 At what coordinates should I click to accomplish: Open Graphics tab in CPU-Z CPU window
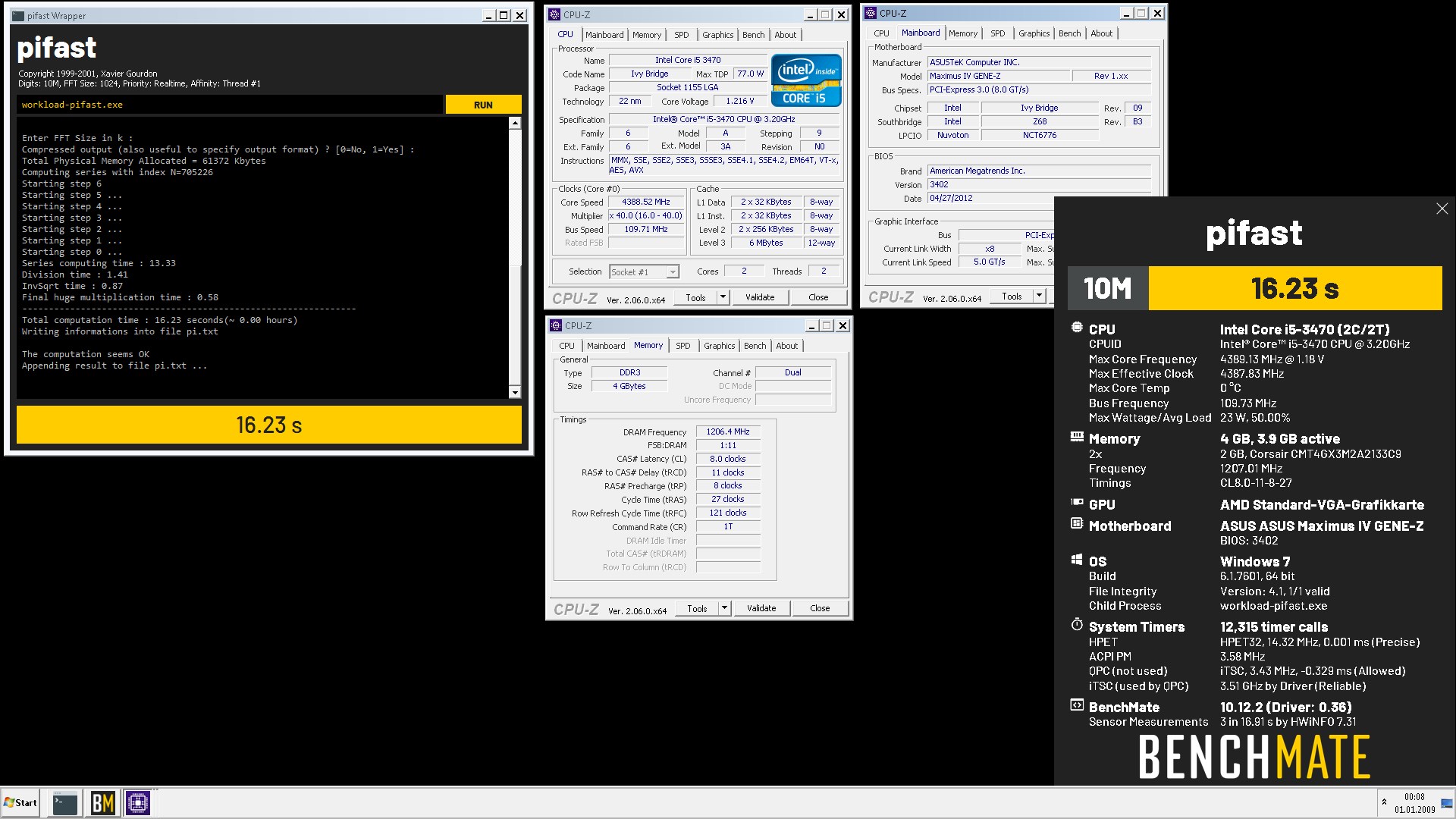pos(717,35)
